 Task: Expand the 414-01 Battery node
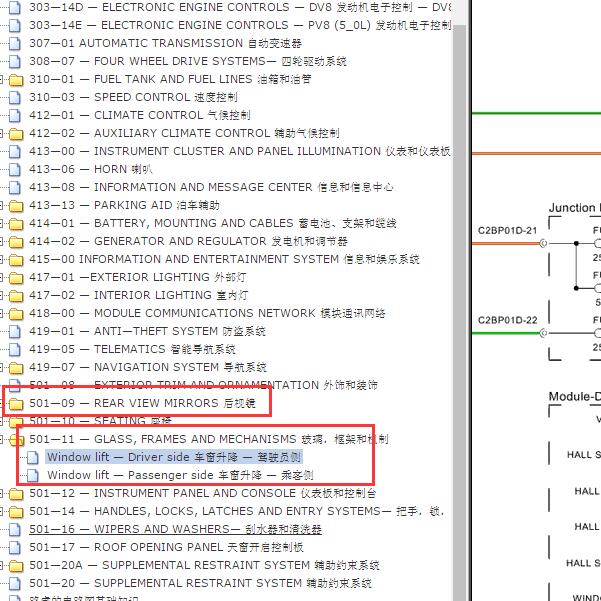2,223
